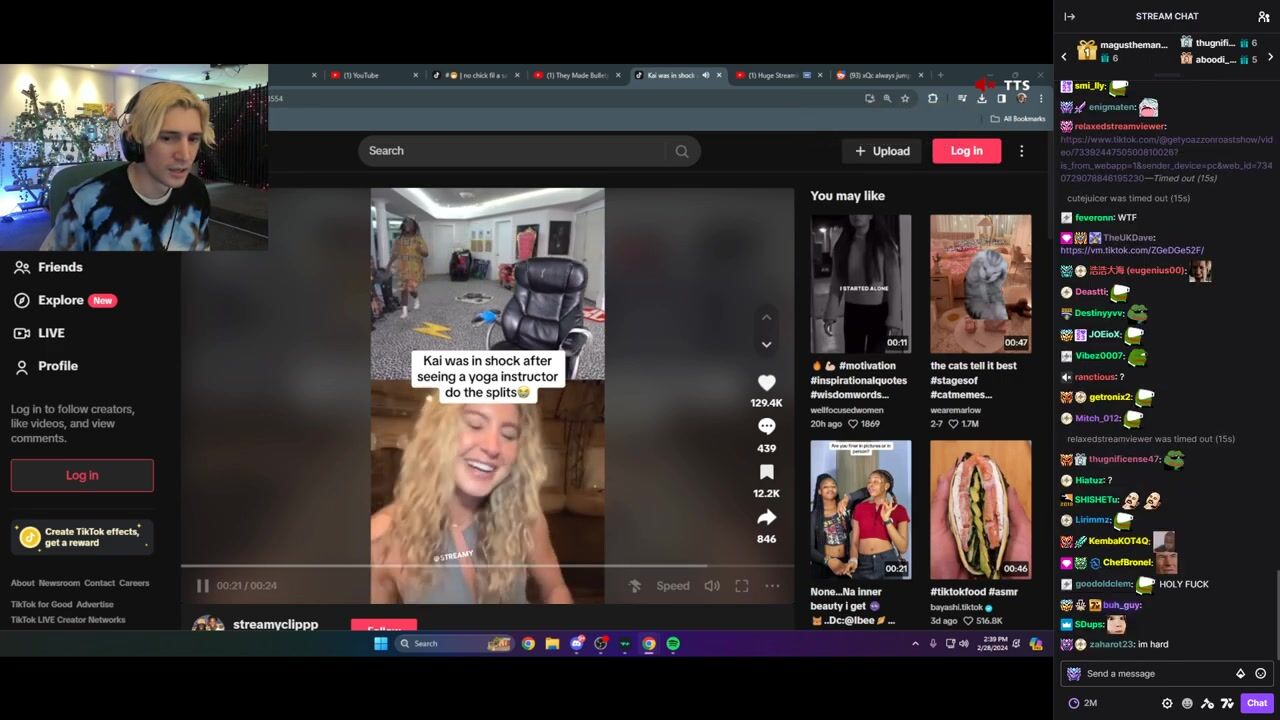This screenshot has width=1280, height=720.
Task: Share the video using the arrow icon
Action: coord(766,517)
